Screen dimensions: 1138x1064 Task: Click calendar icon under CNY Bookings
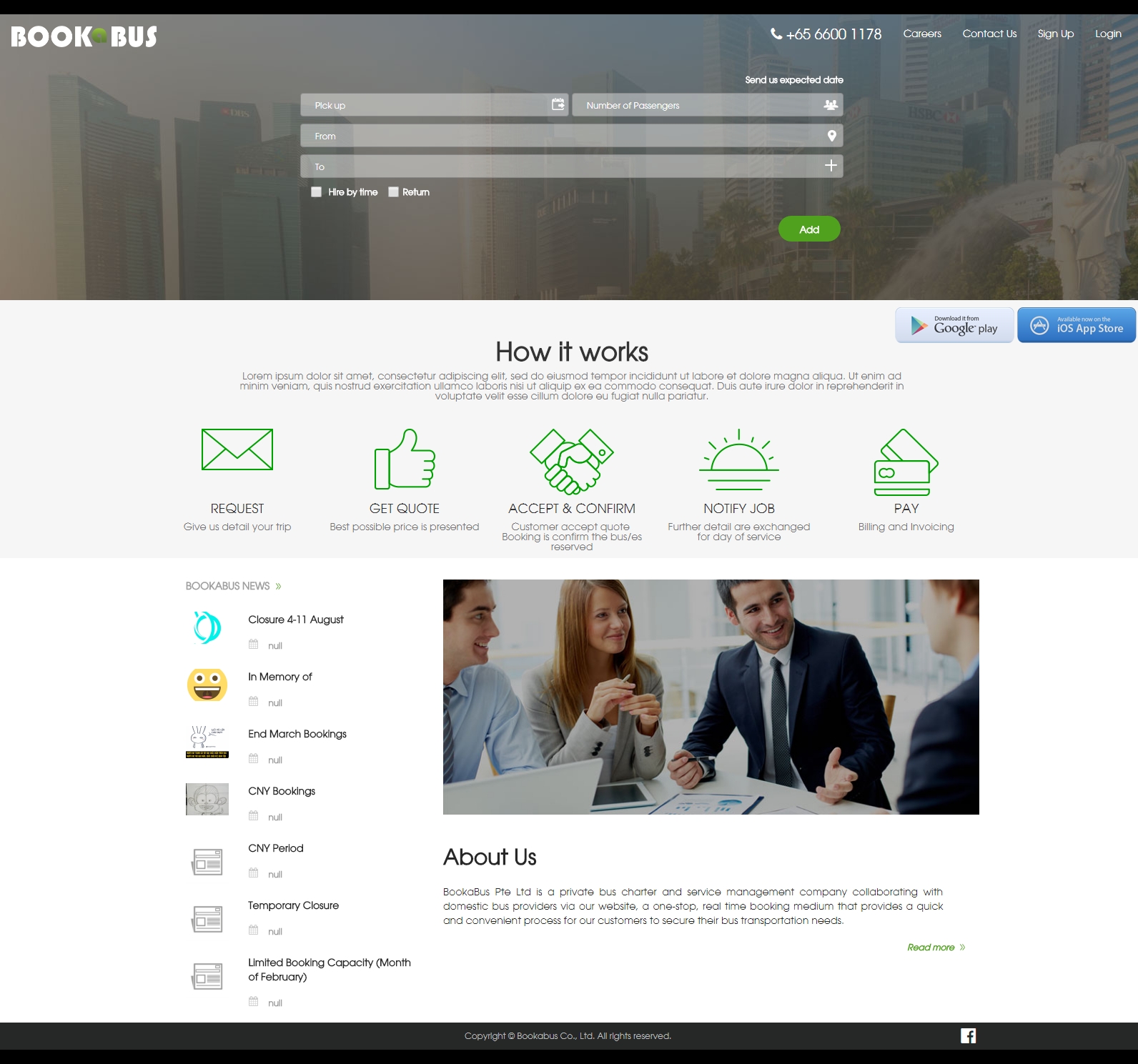253,816
